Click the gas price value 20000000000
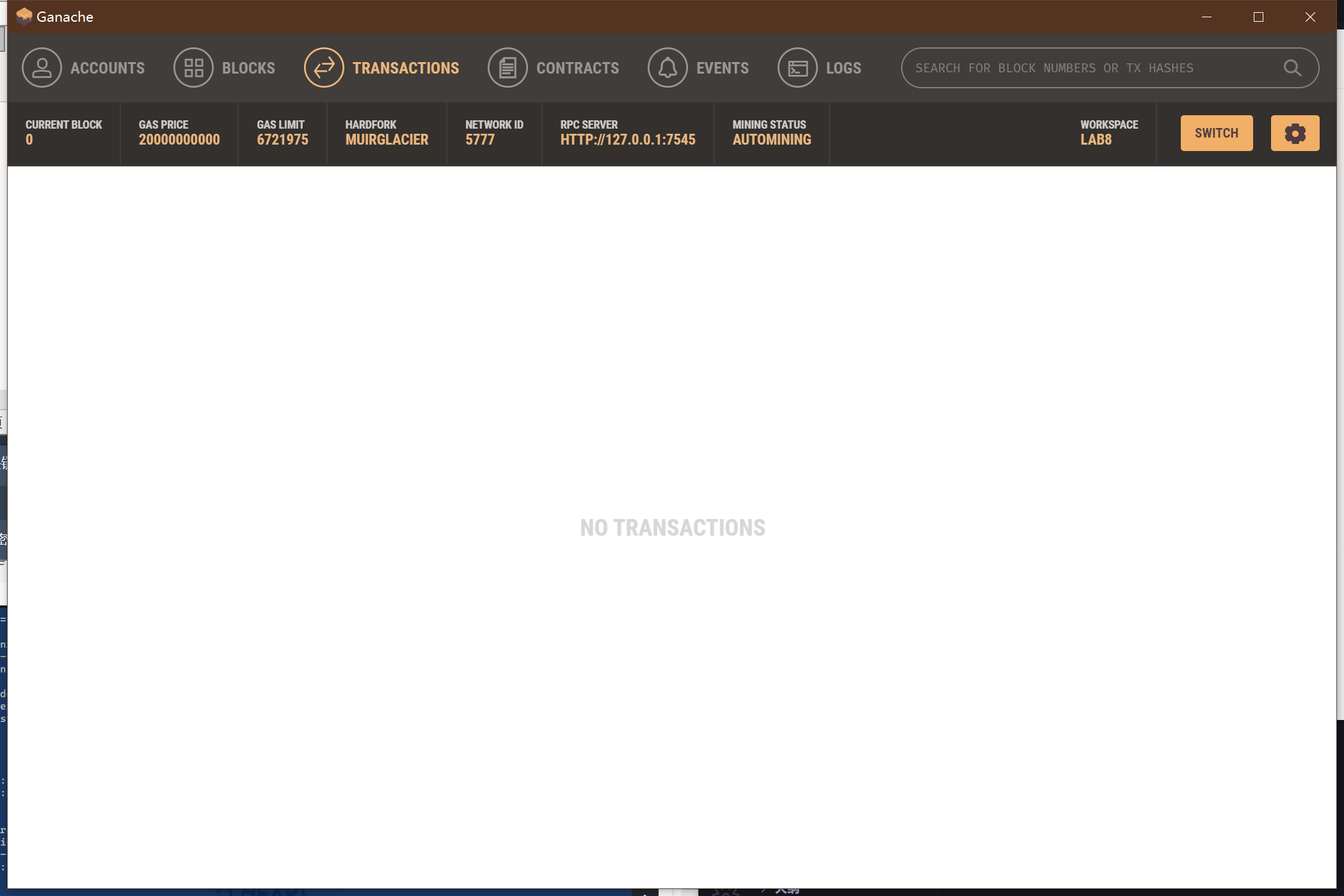Image resolution: width=1344 pixels, height=896 pixels. click(179, 140)
